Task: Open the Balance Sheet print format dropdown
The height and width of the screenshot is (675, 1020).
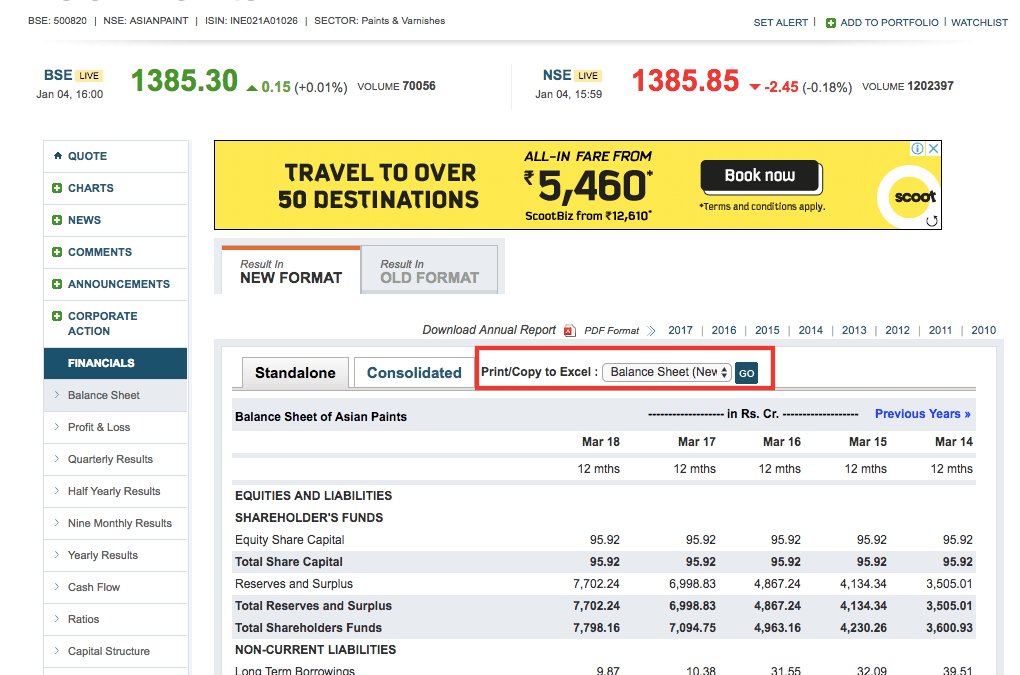Action: pos(667,372)
